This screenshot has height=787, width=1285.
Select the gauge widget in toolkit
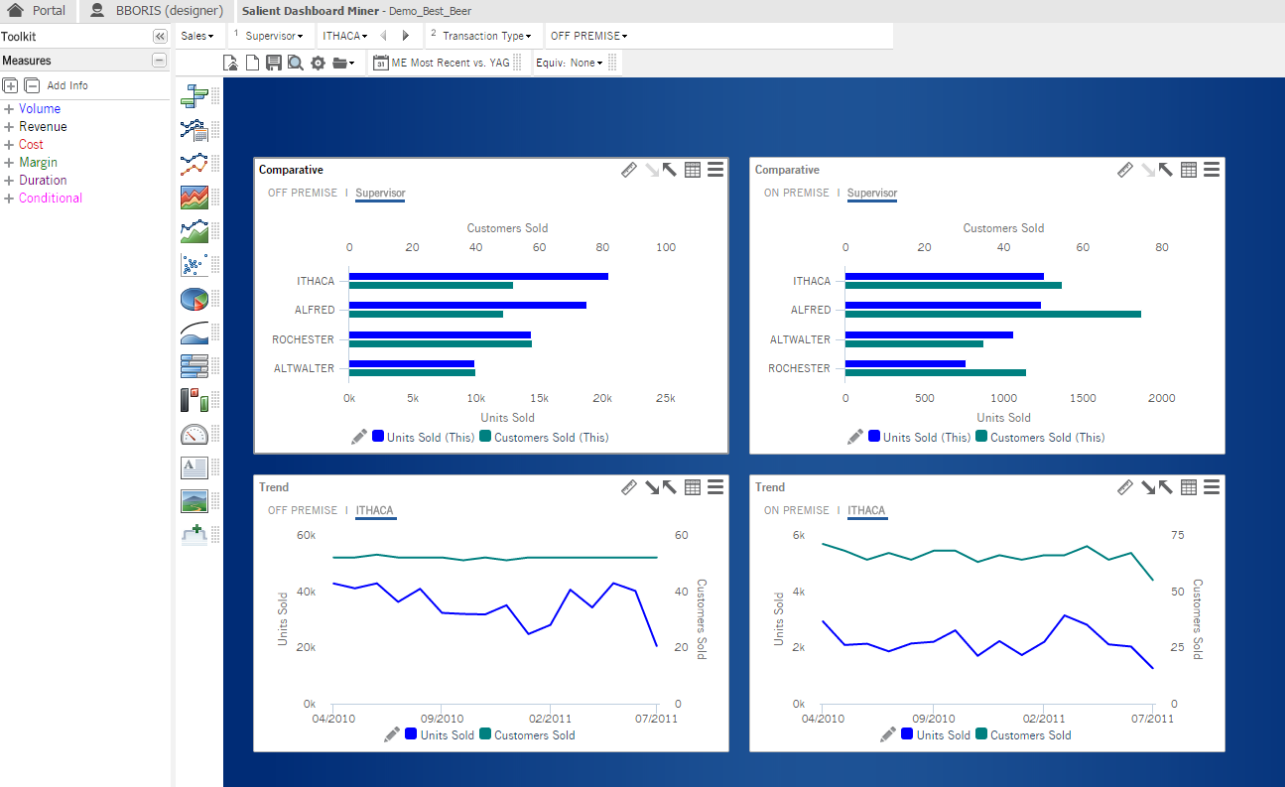point(194,434)
